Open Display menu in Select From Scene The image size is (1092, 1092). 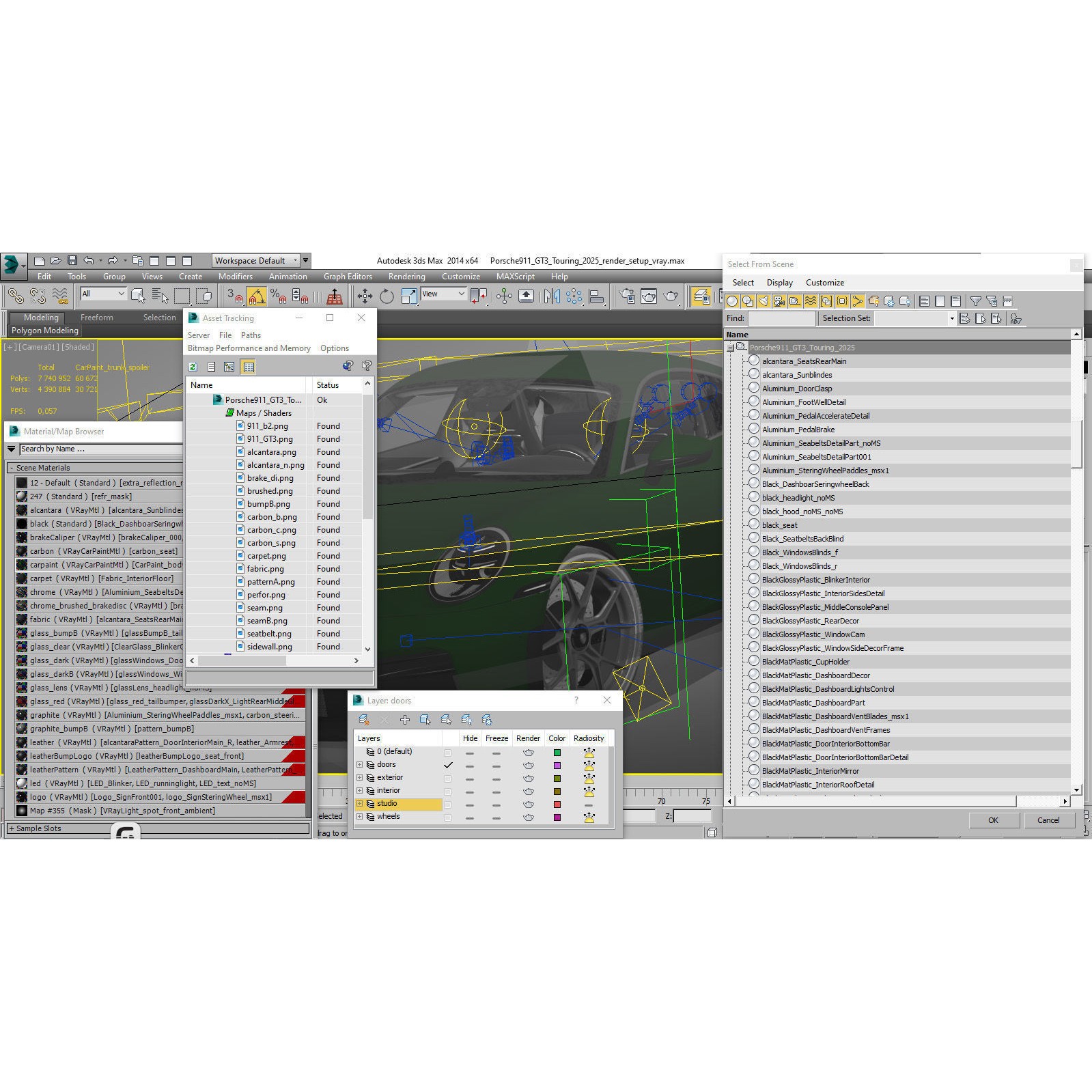click(780, 283)
